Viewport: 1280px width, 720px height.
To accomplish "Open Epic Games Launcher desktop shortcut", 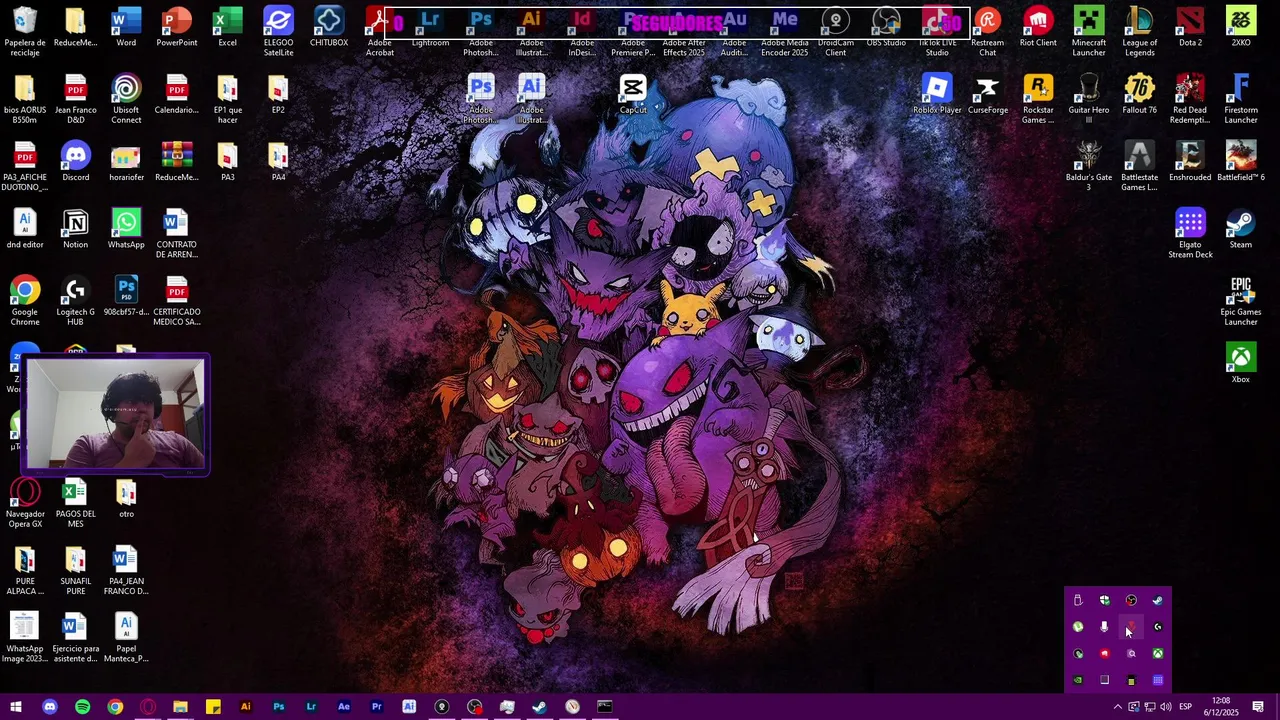I will [x=1241, y=300].
